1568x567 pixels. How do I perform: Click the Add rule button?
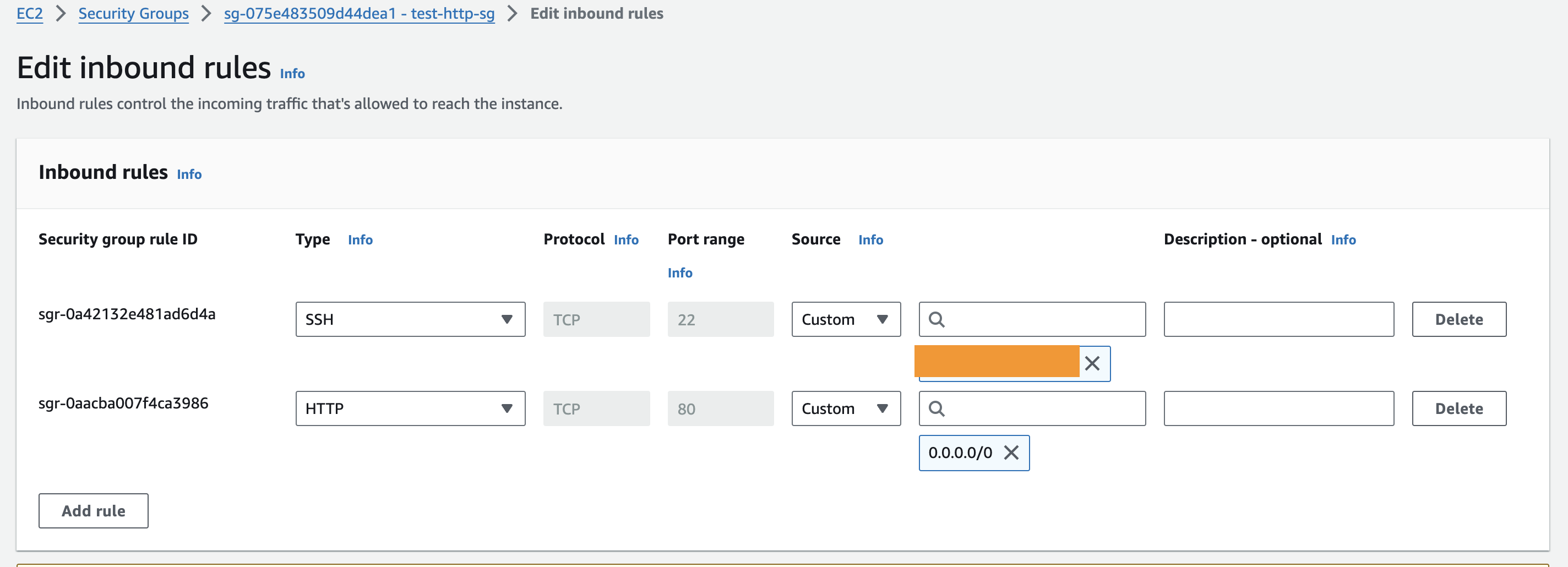tap(93, 511)
